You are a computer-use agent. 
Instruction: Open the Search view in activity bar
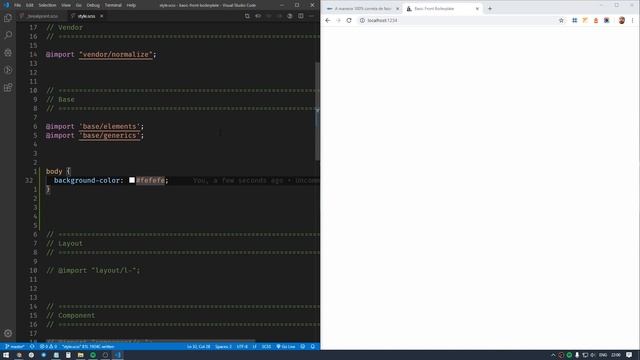point(8,35)
